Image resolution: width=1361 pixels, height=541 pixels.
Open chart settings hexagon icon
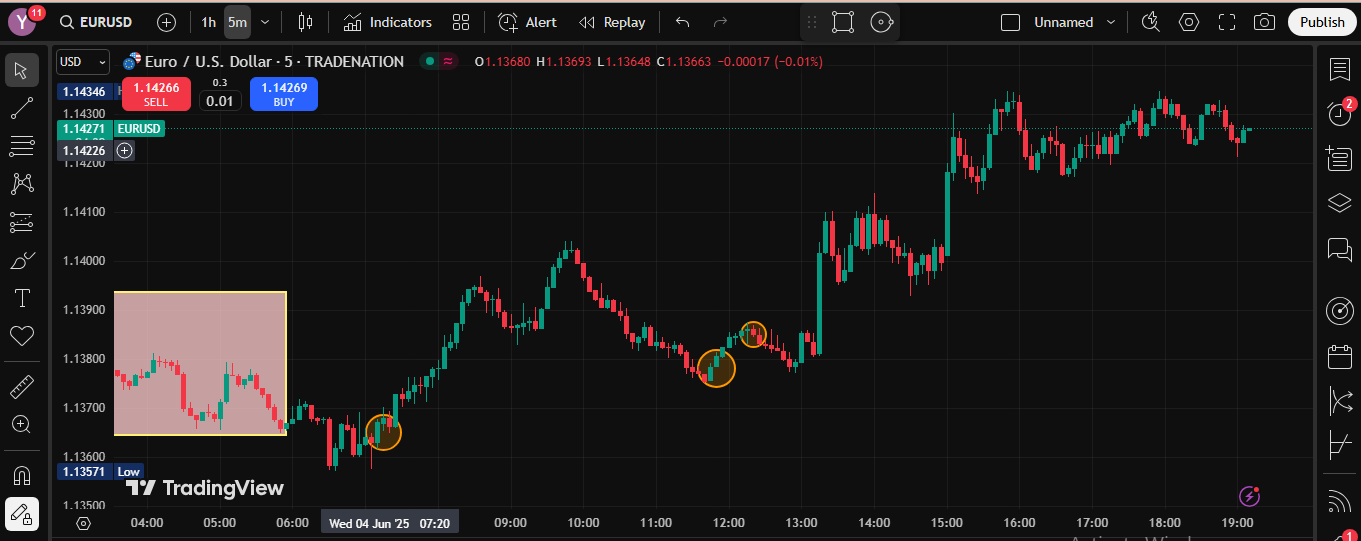click(x=1188, y=22)
